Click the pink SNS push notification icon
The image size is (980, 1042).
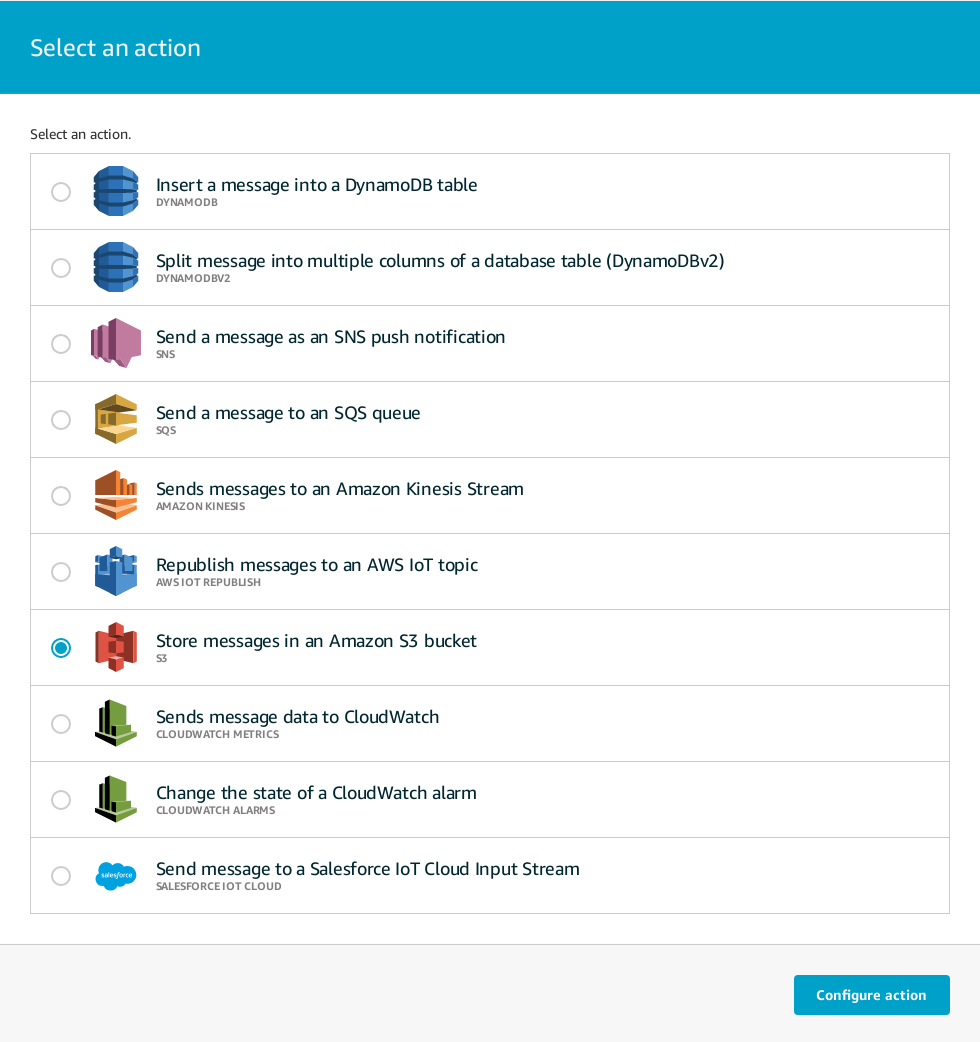point(116,343)
